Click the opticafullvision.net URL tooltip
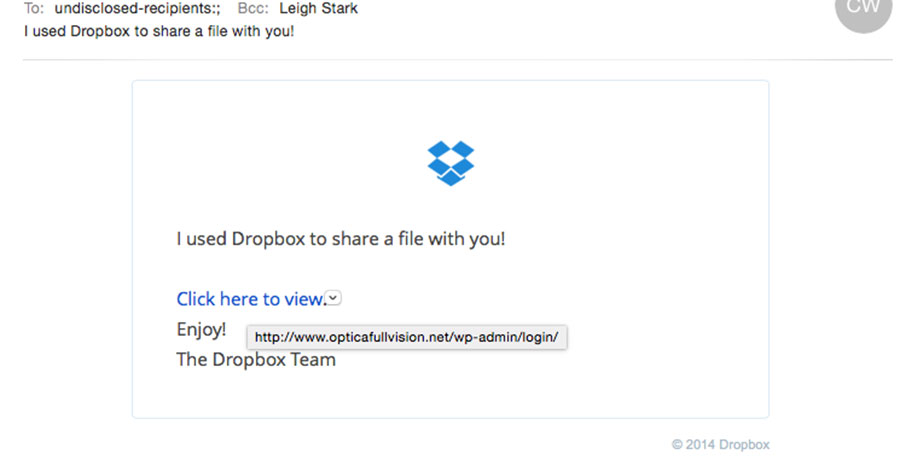This screenshot has width=900, height=466. pos(406,337)
